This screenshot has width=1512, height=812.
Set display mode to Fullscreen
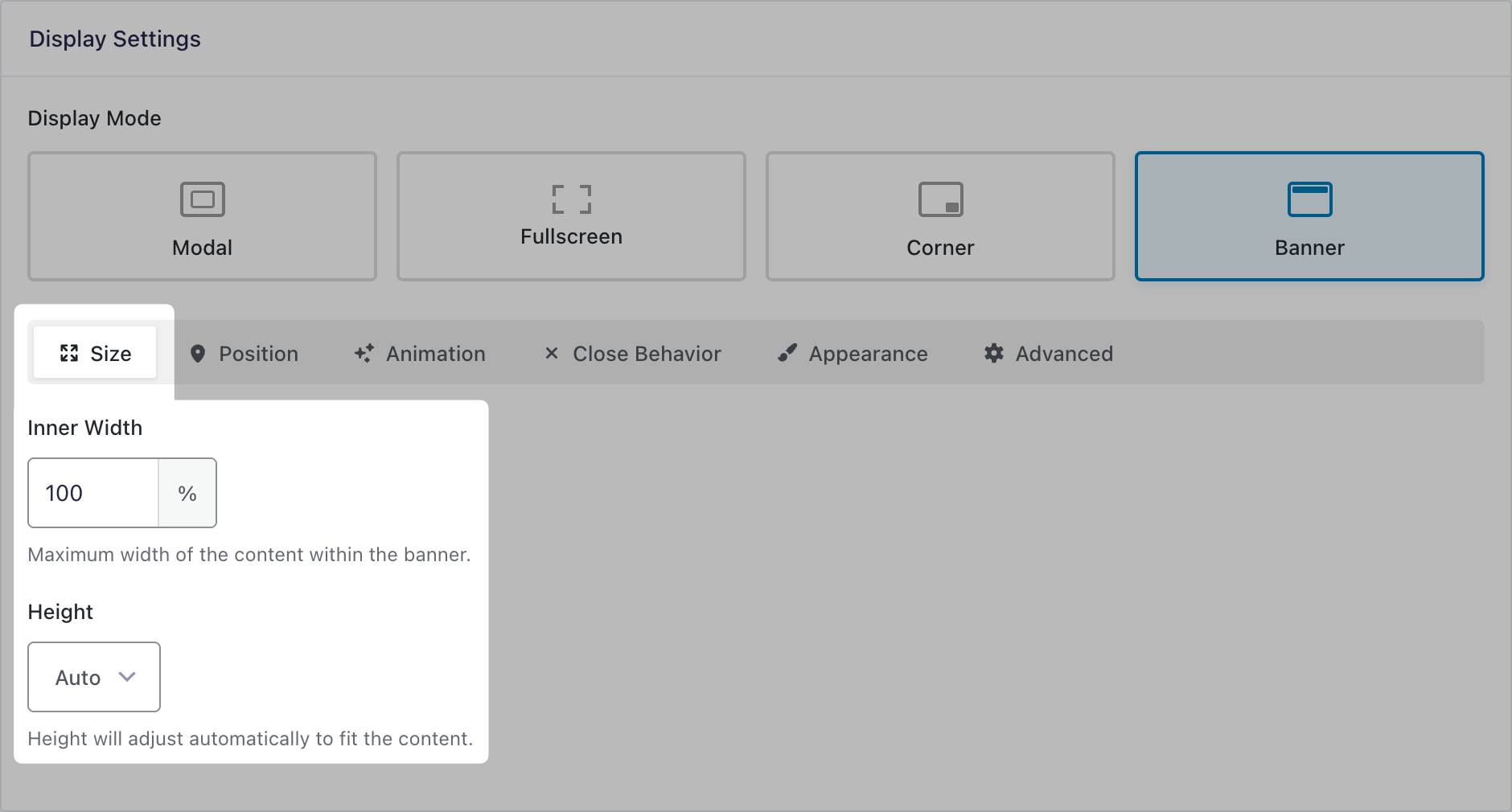pos(571,216)
